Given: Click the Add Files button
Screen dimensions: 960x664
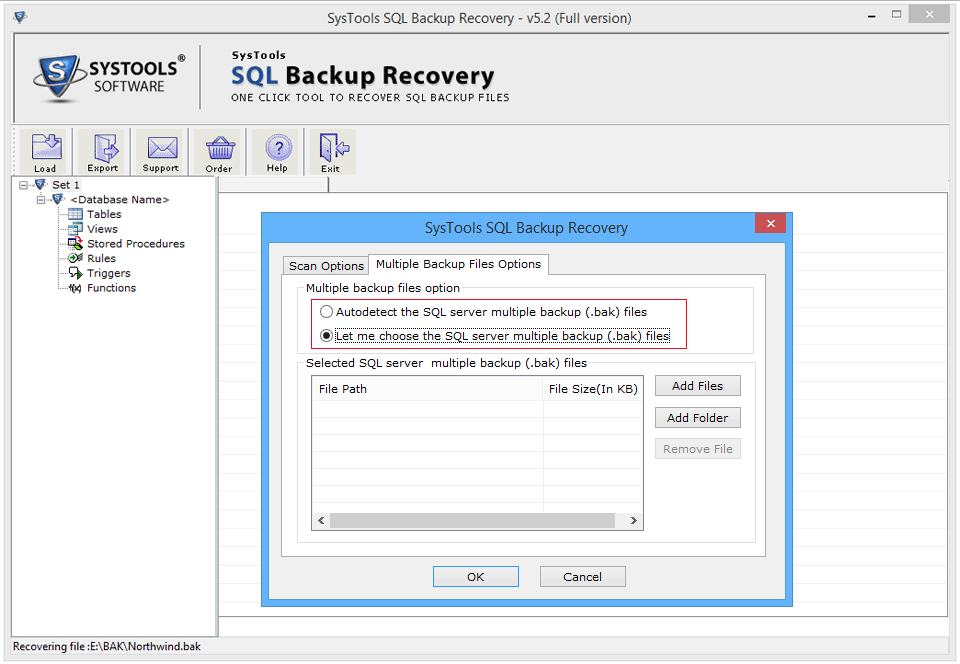Looking at the screenshot, I should (x=697, y=386).
